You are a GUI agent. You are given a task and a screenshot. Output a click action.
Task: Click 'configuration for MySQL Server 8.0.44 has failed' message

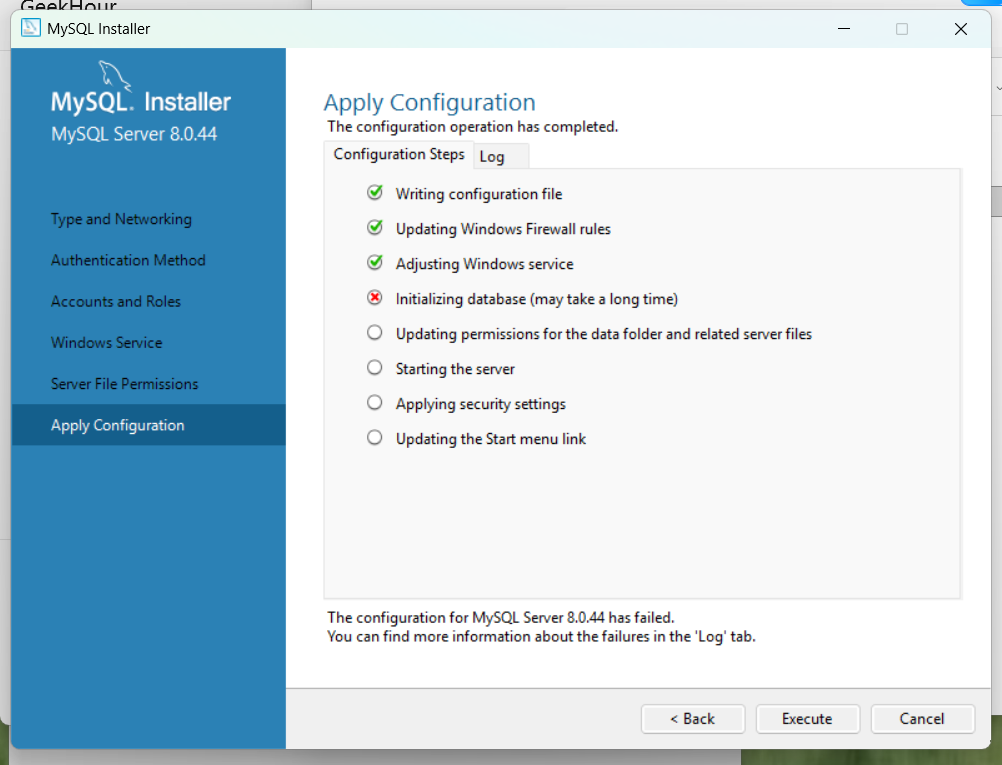501,617
